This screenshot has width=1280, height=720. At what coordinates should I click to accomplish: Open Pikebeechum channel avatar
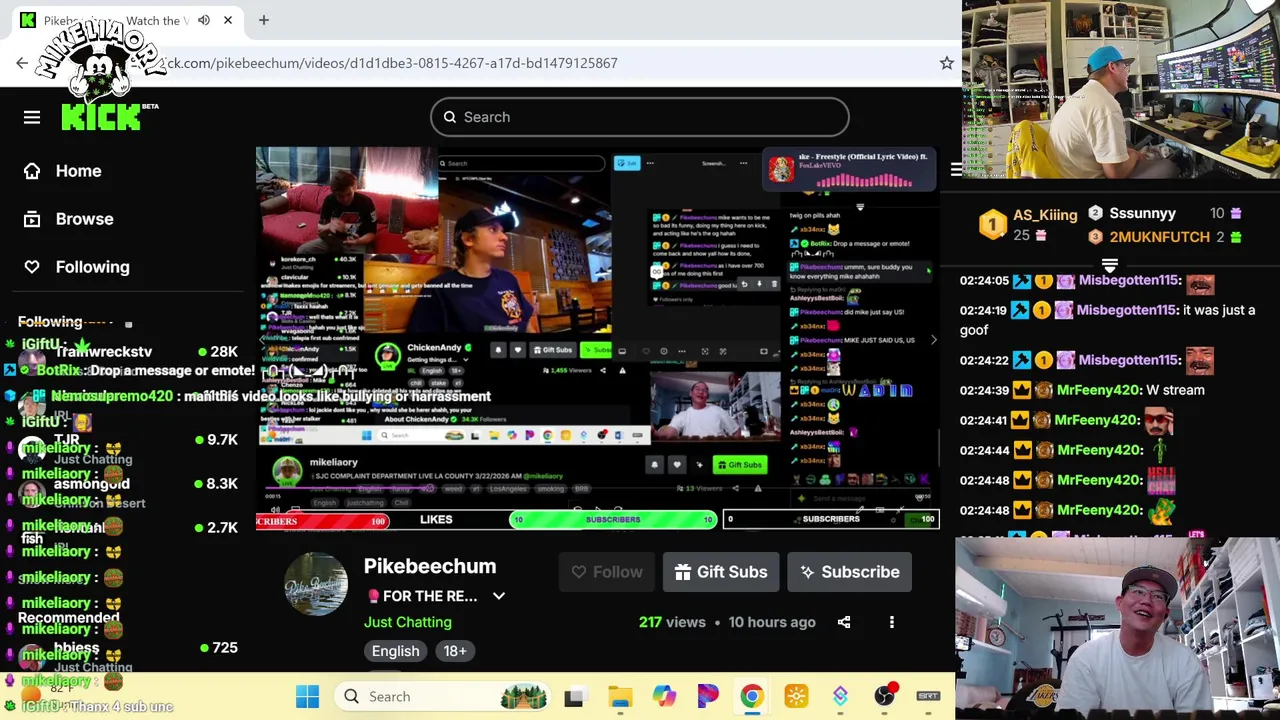pos(316,584)
